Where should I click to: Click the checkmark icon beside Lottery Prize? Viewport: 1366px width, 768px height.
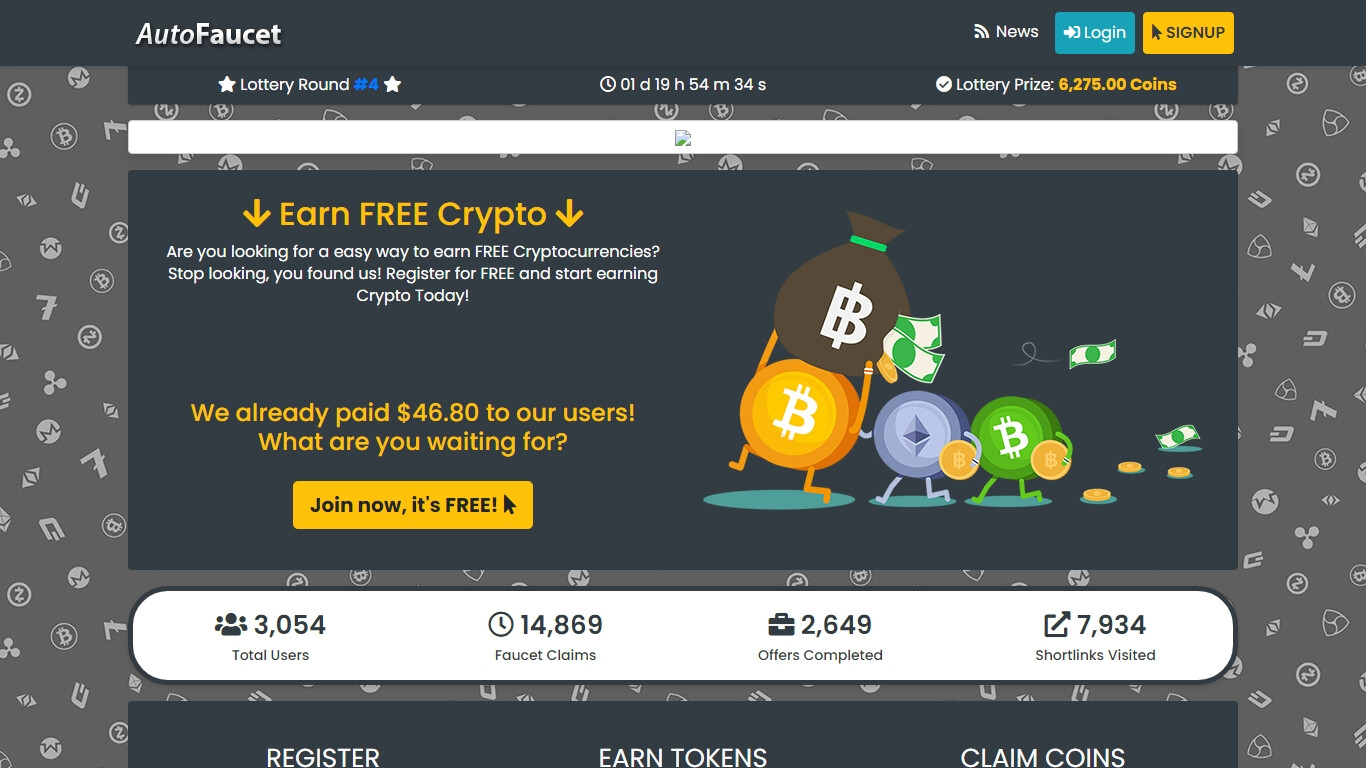point(943,84)
